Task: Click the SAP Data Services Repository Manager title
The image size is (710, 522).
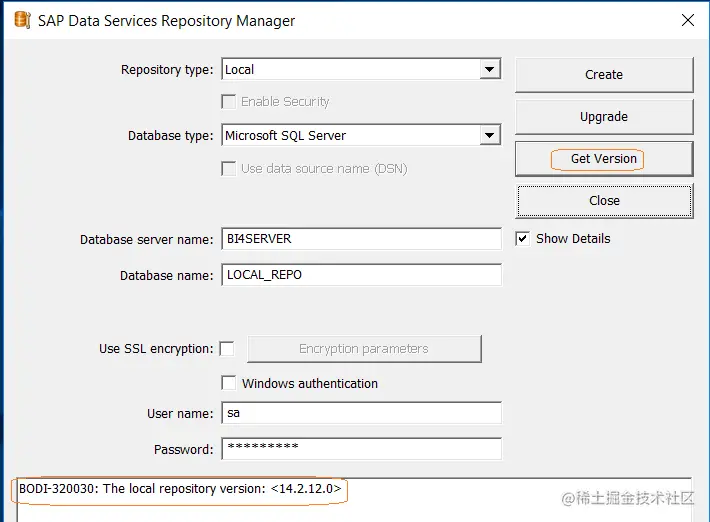Action: tap(166, 21)
